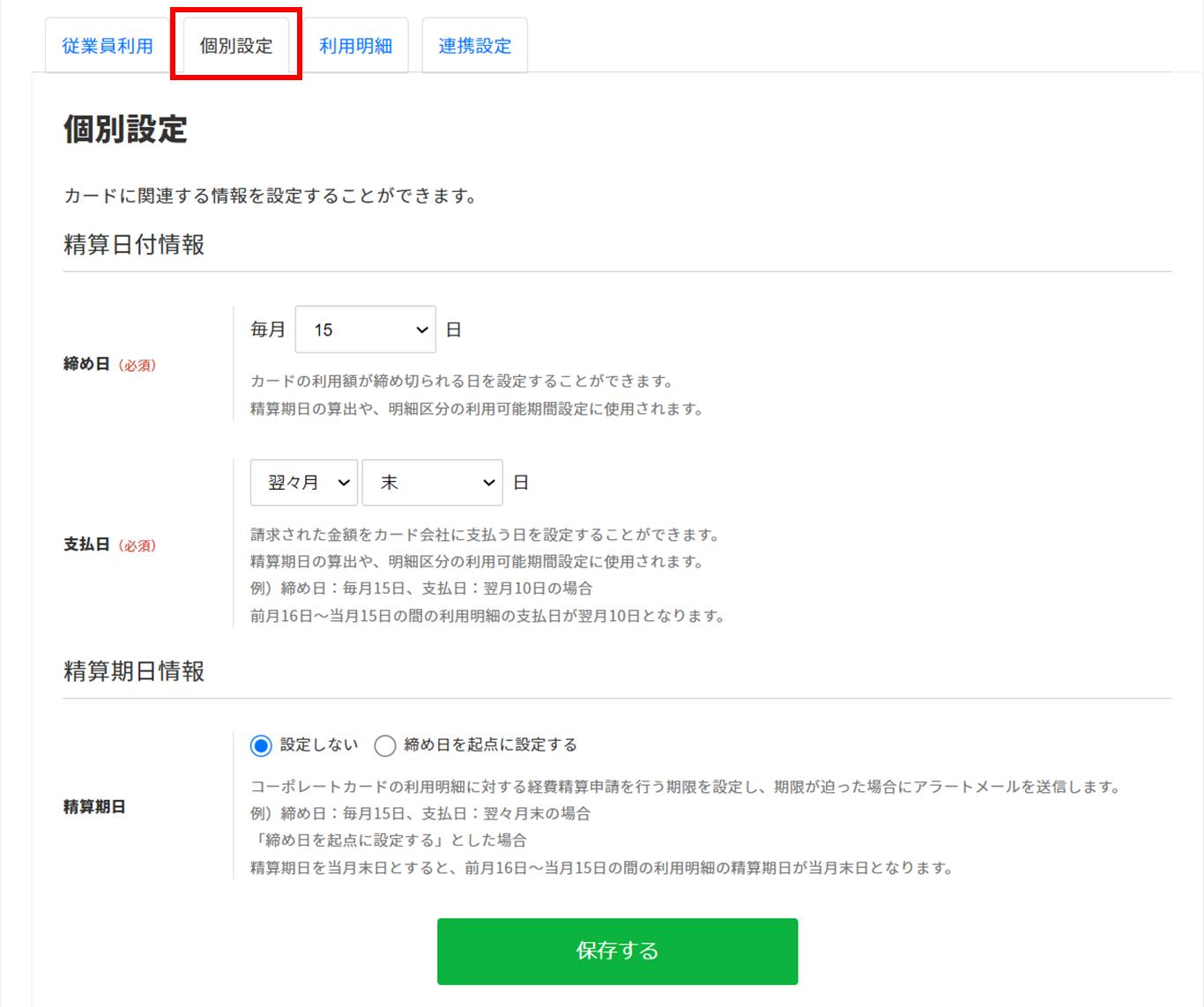Click the 精算期日 field label
Viewport: 1204px width, 1007px height.
94,806
